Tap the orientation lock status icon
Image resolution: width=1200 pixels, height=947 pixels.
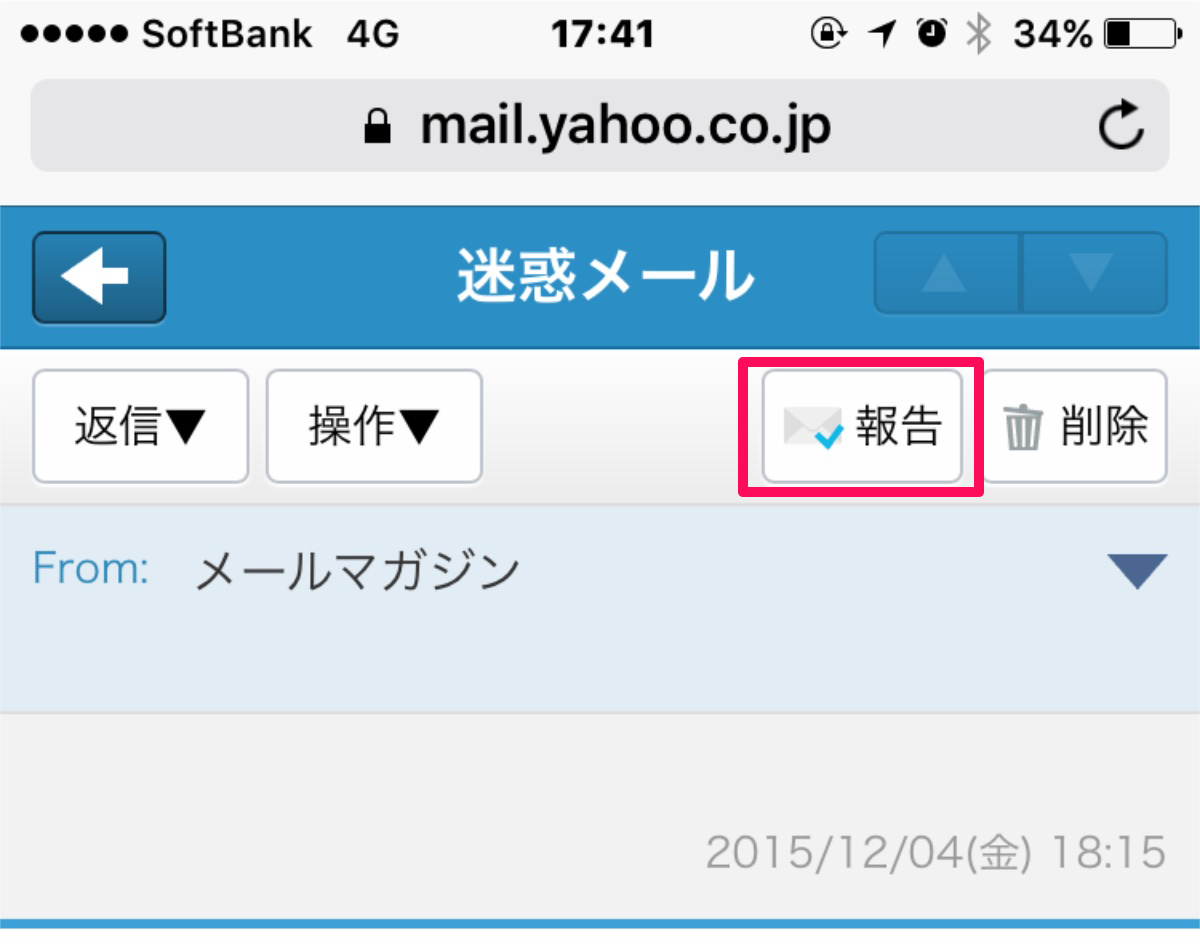(829, 35)
